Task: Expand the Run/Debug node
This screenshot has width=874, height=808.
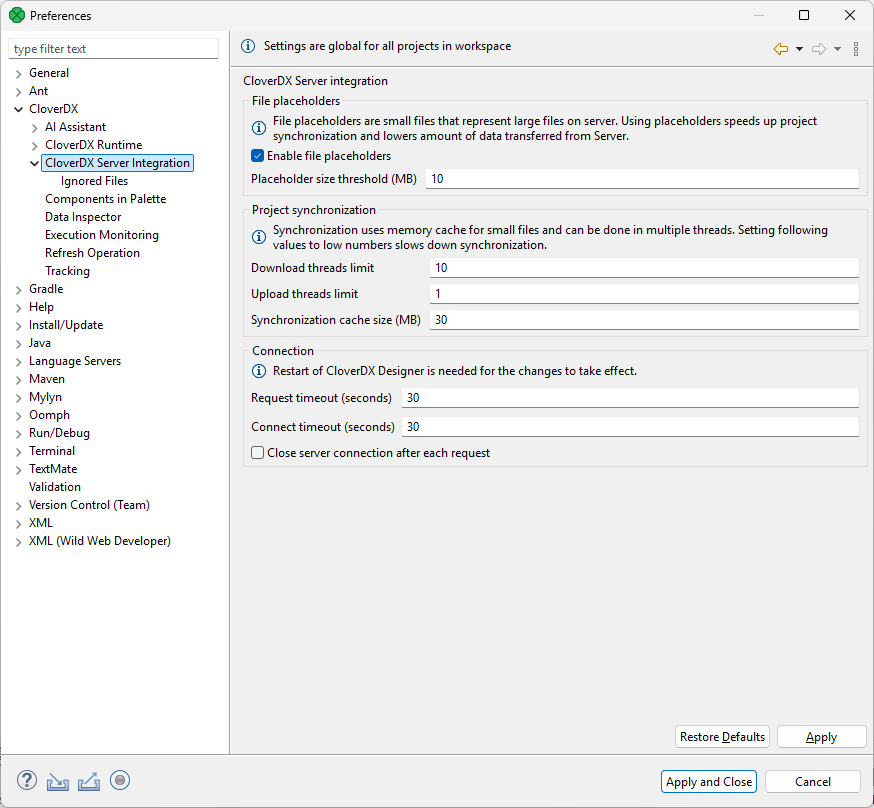Action: tap(18, 434)
